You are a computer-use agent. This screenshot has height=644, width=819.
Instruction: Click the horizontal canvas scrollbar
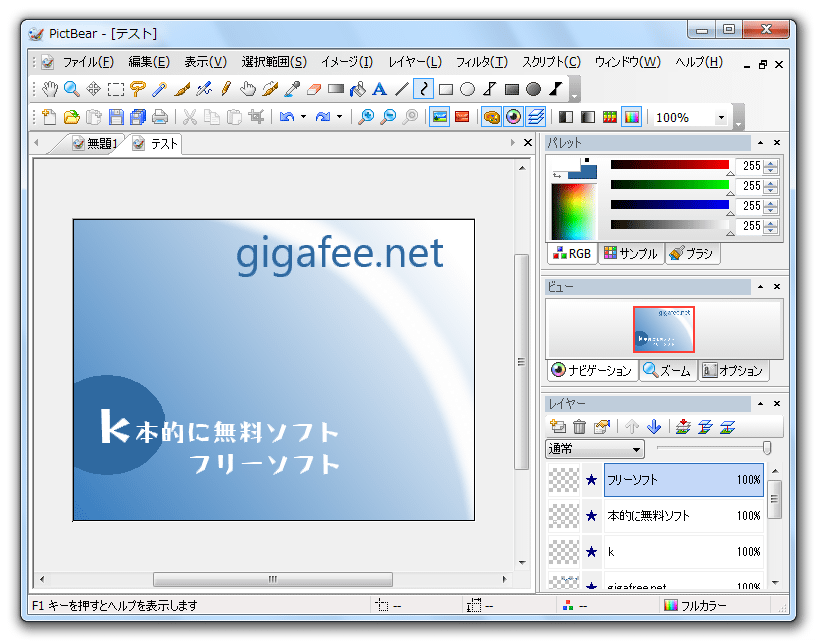(273, 579)
